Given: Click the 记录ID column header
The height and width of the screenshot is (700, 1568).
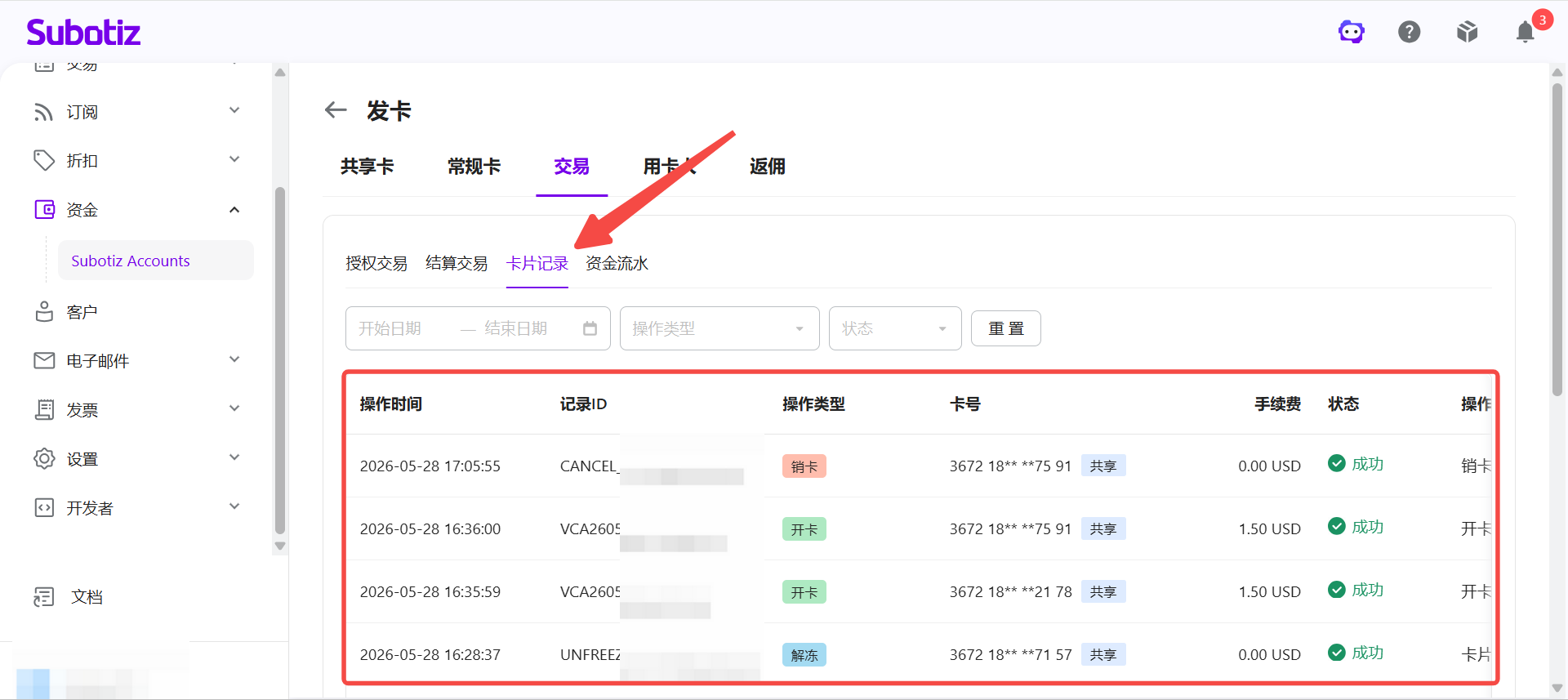Looking at the screenshot, I should click(x=583, y=404).
